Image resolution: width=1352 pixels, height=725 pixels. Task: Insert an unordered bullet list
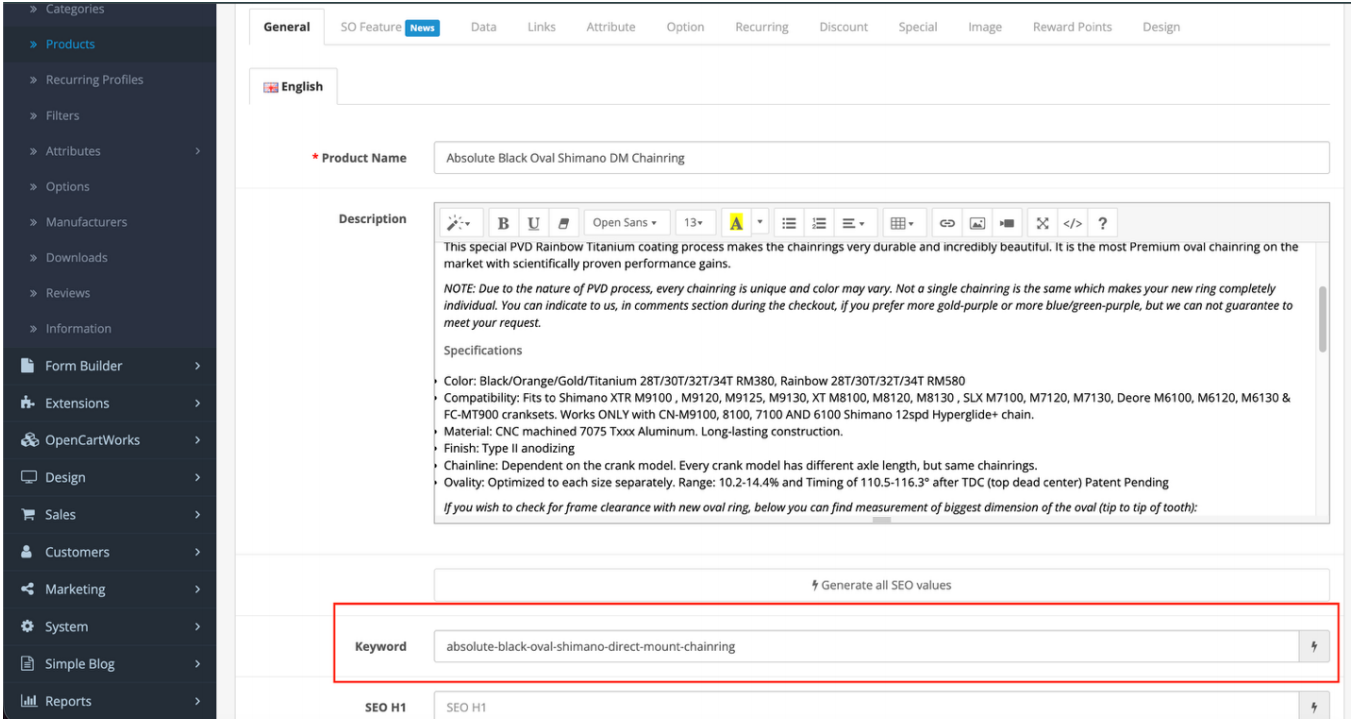pos(788,222)
